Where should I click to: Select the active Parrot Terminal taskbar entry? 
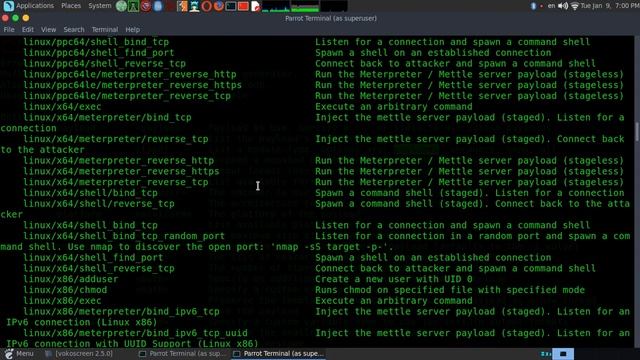click(x=279, y=353)
